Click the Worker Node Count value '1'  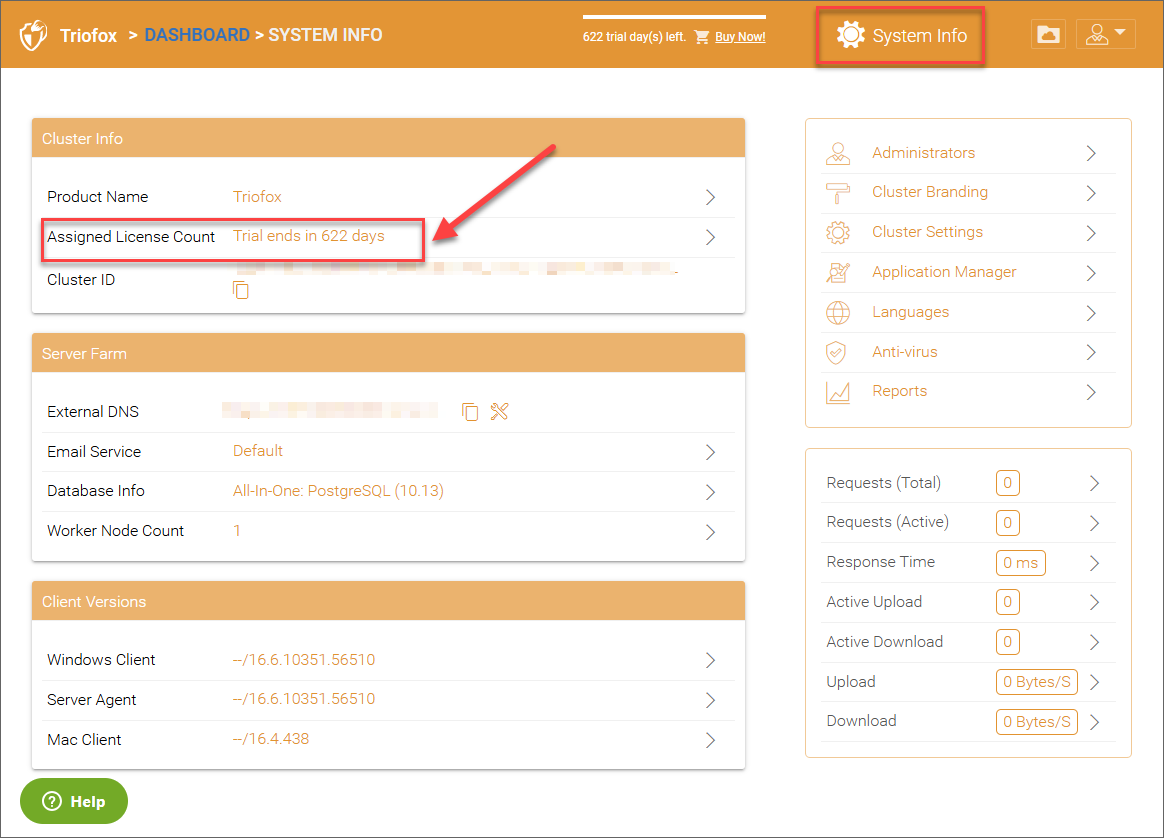[237, 531]
